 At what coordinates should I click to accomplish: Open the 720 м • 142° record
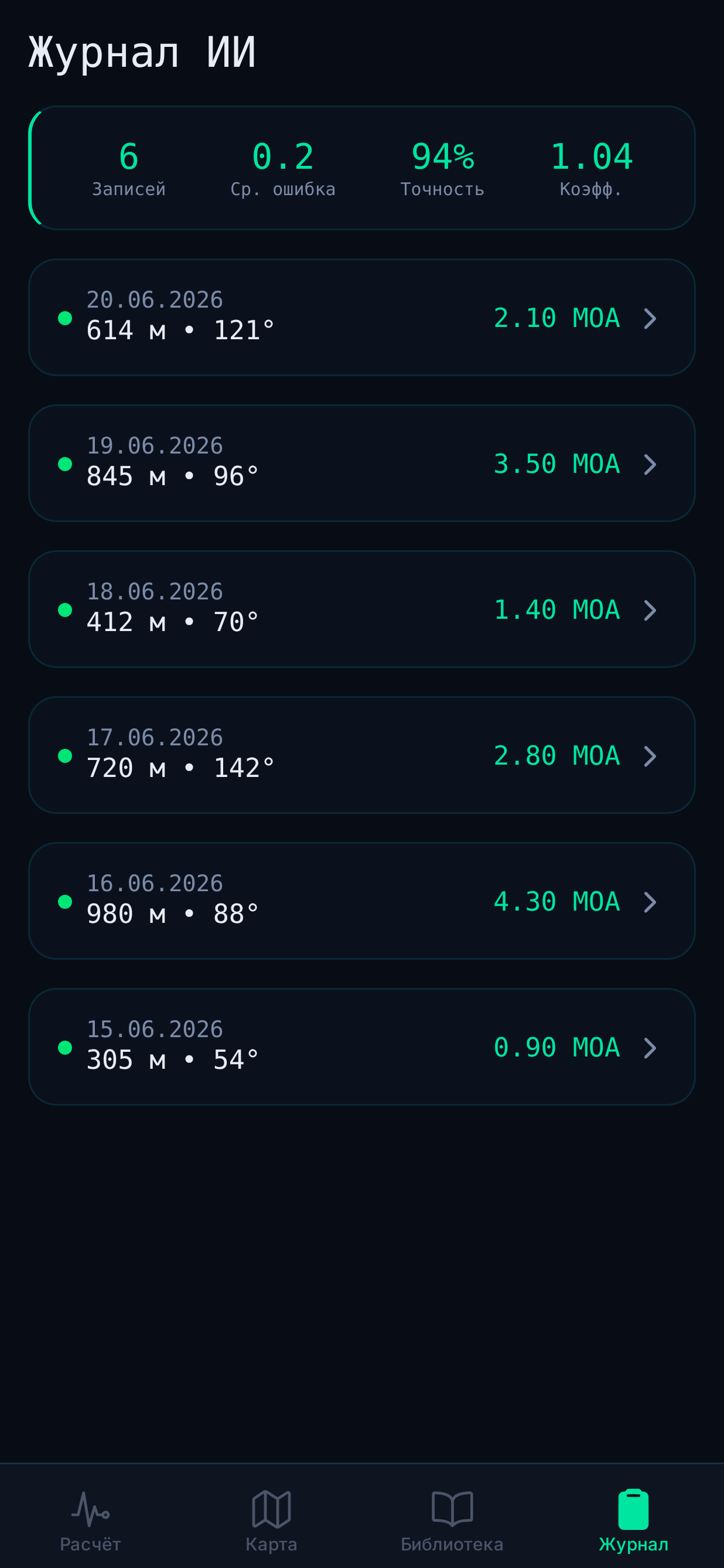coord(362,755)
